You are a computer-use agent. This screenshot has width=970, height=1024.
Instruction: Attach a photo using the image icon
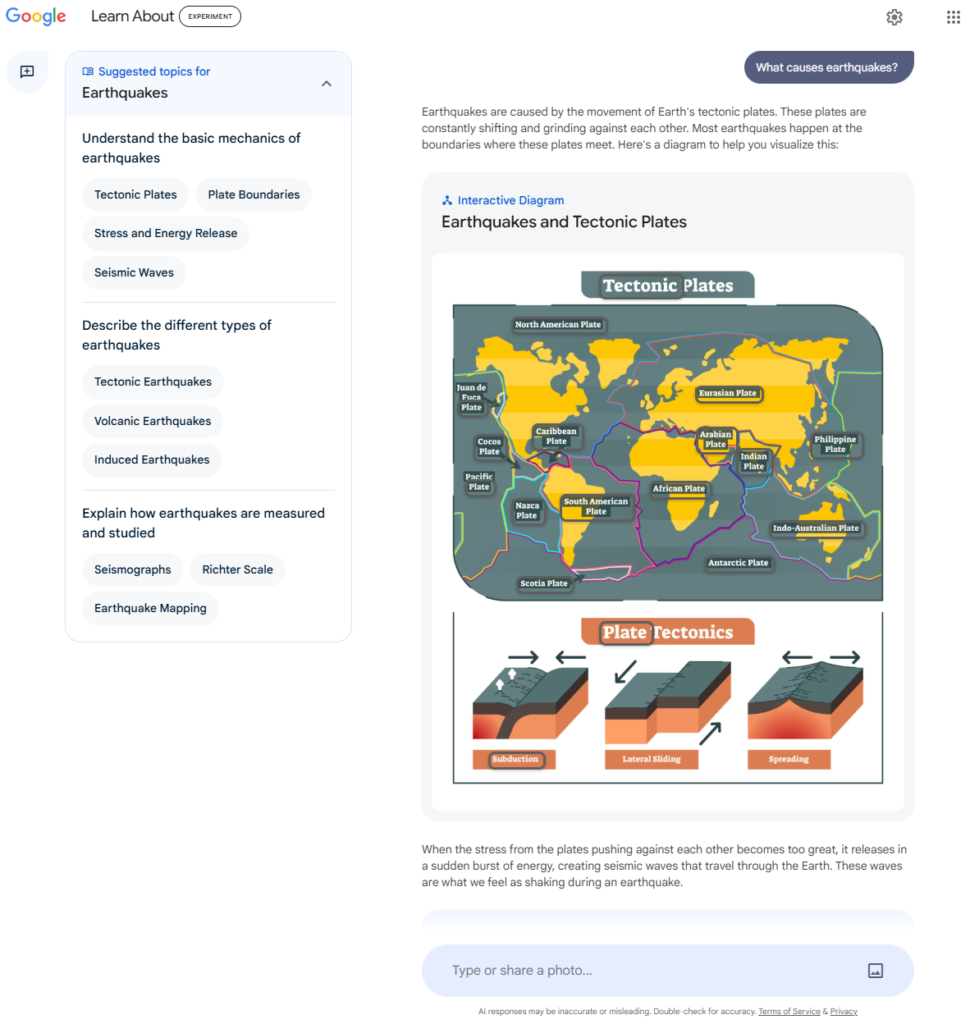pyautogui.click(x=876, y=970)
